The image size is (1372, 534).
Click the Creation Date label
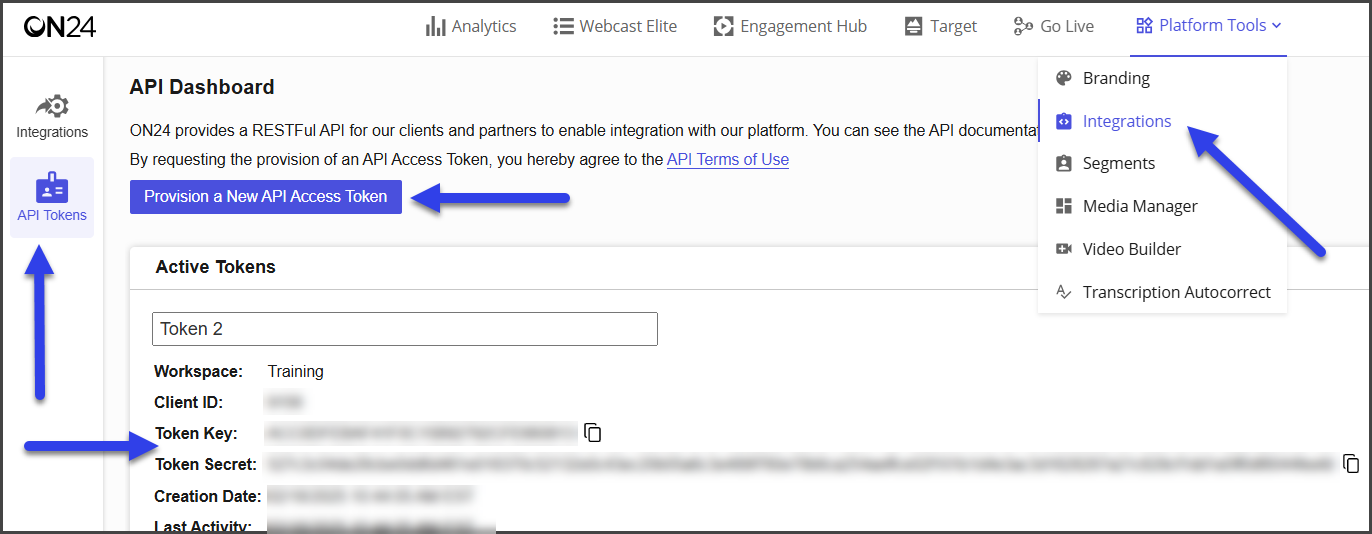pos(208,496)
